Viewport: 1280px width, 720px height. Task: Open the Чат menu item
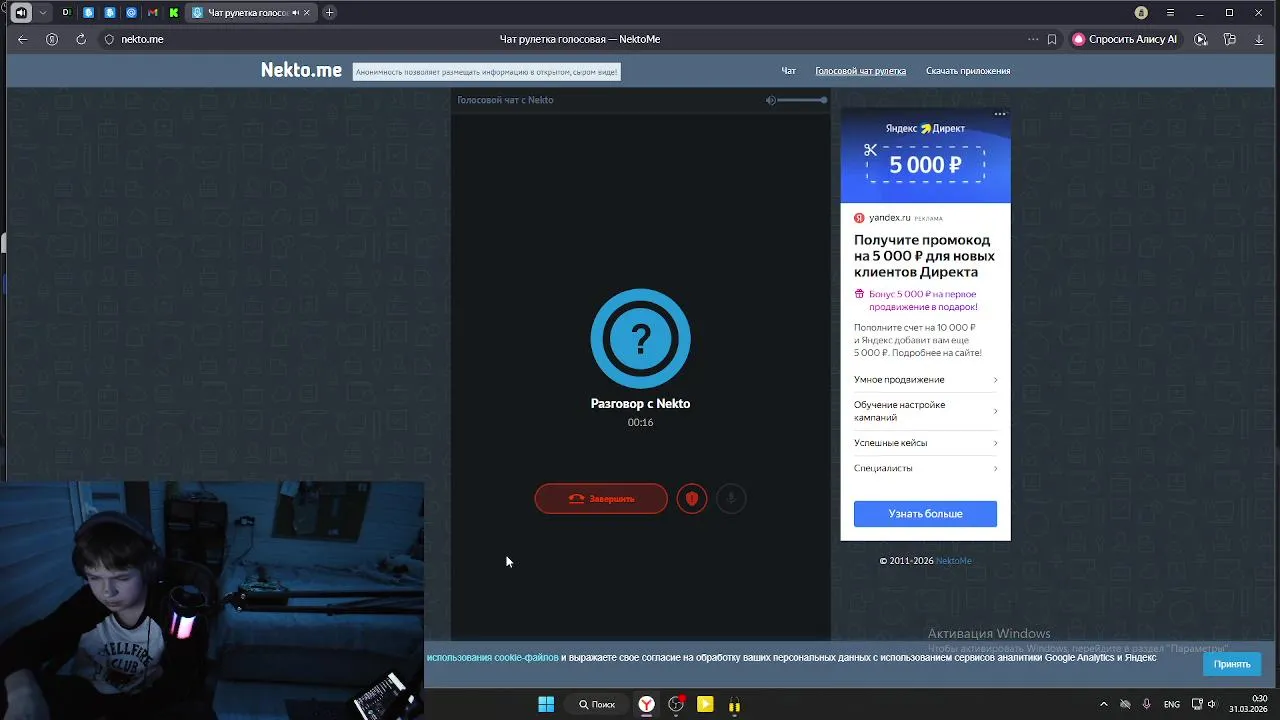789,71
